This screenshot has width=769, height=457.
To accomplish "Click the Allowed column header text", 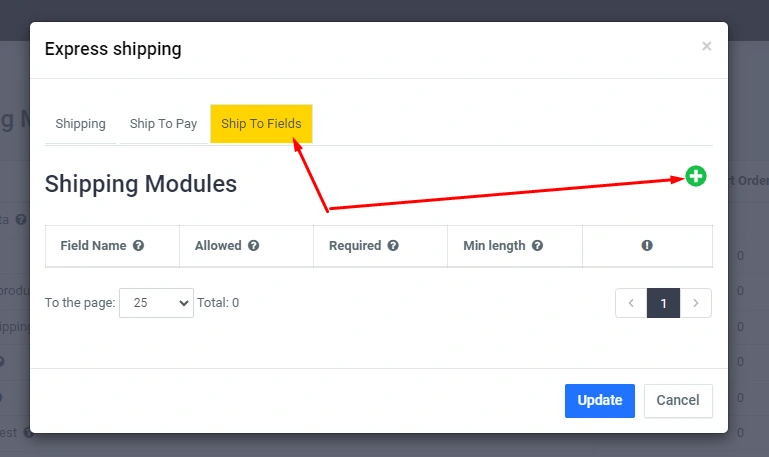I will pyautogui.click(x=218, y=246).
